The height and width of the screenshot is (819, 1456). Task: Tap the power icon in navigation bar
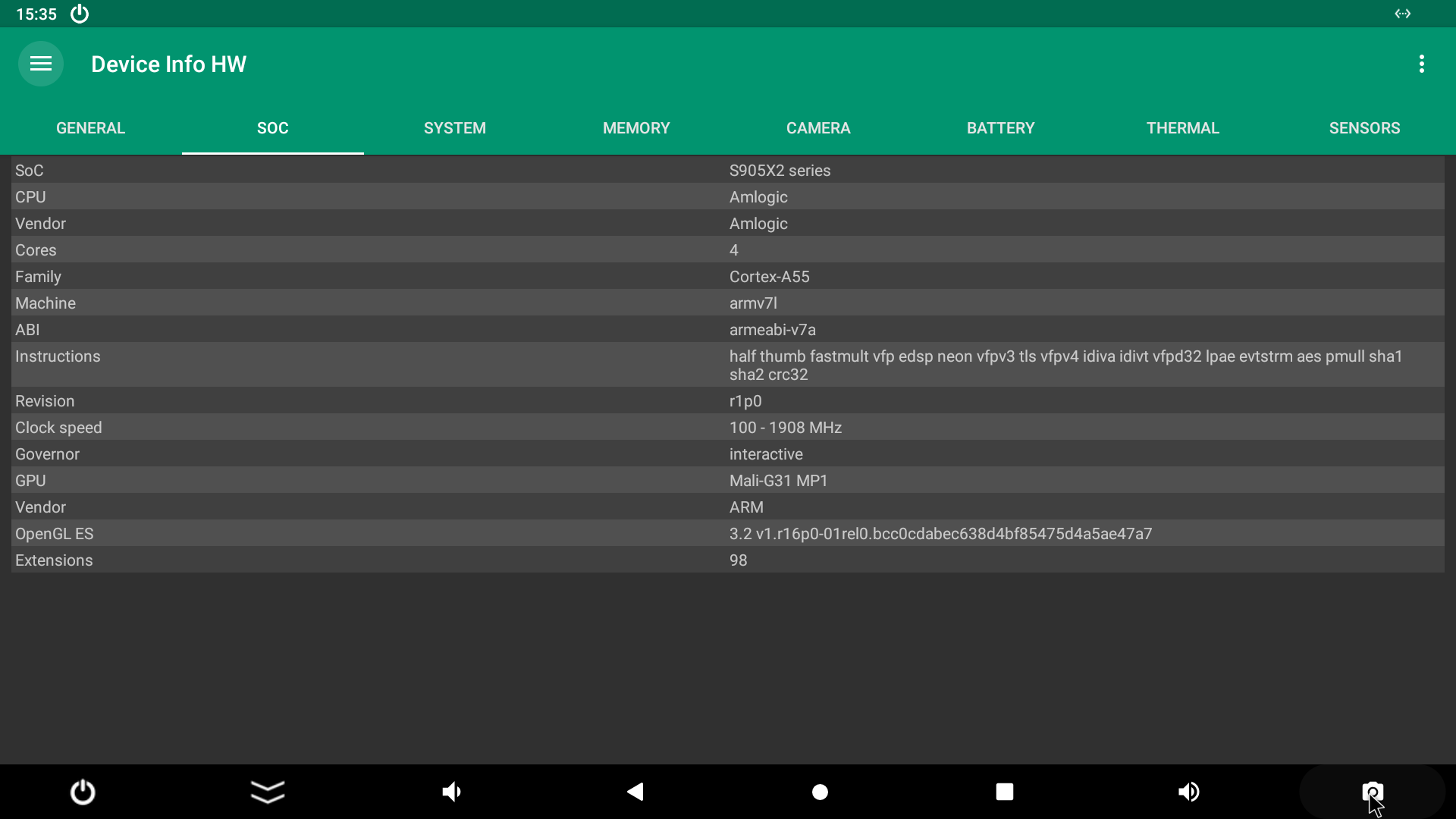point(83,792)
